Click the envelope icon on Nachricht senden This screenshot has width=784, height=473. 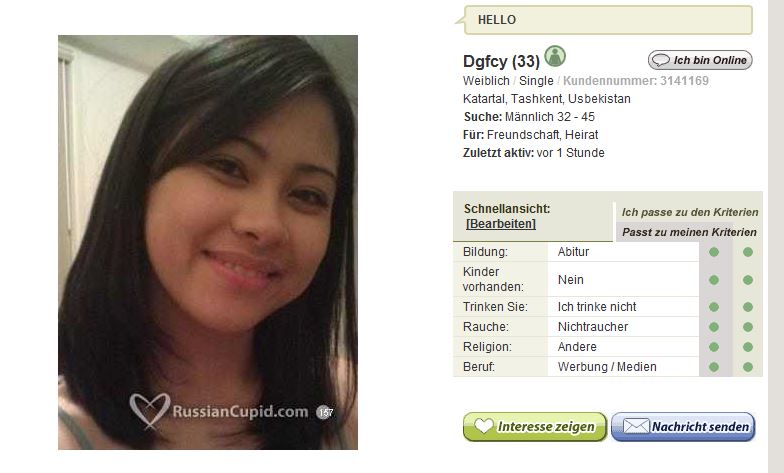tap(636, 426)
